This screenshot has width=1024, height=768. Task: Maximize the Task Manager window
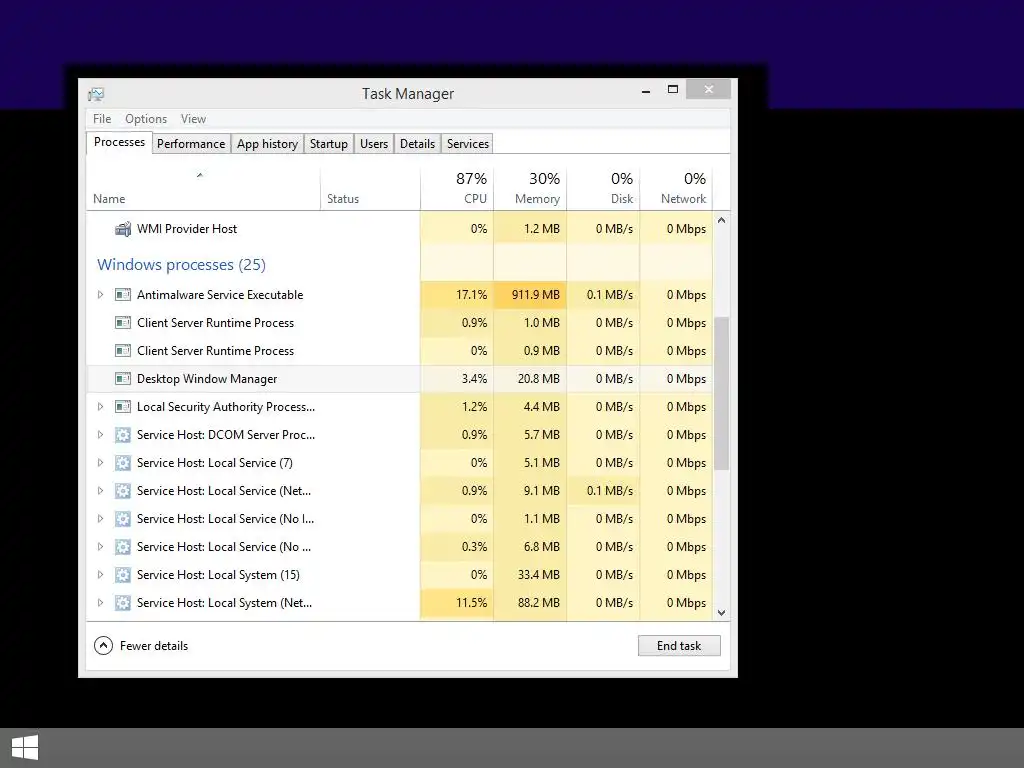(673, 89)
